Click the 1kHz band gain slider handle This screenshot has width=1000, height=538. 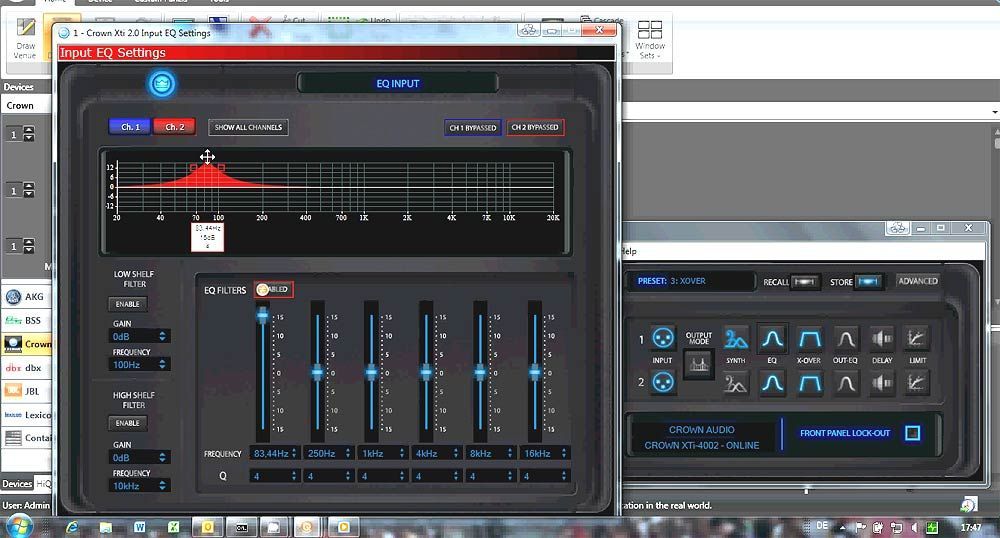[371, 372]
